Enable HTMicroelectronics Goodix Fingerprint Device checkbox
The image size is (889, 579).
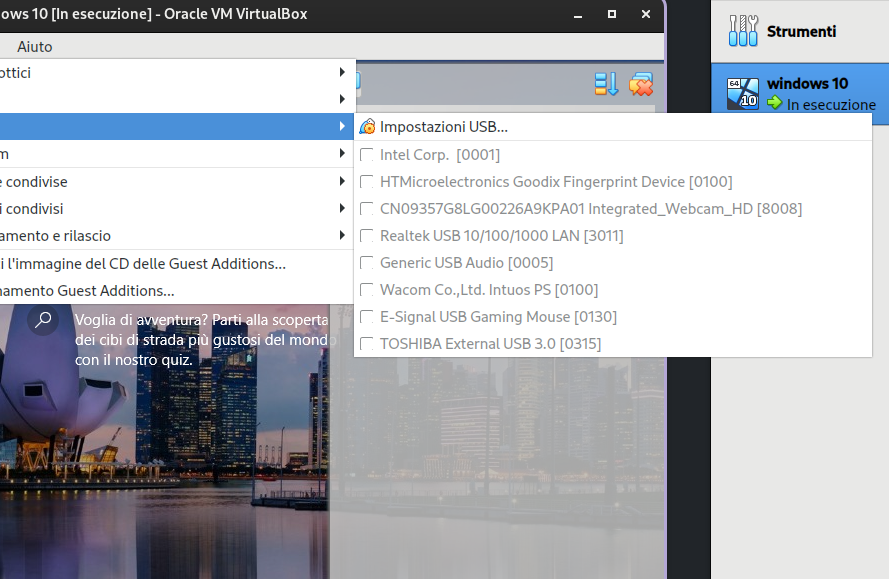[x=367, y=182]
